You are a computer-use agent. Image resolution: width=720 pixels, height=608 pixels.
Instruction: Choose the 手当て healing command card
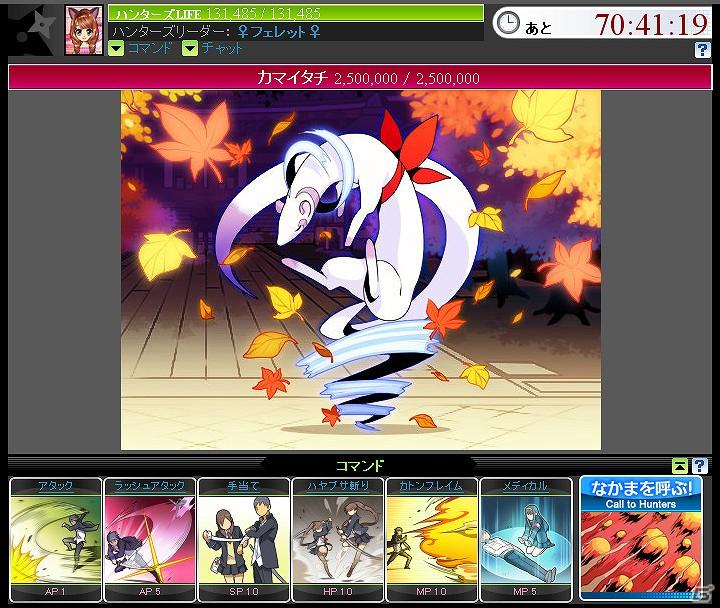(x=244, y=540)
